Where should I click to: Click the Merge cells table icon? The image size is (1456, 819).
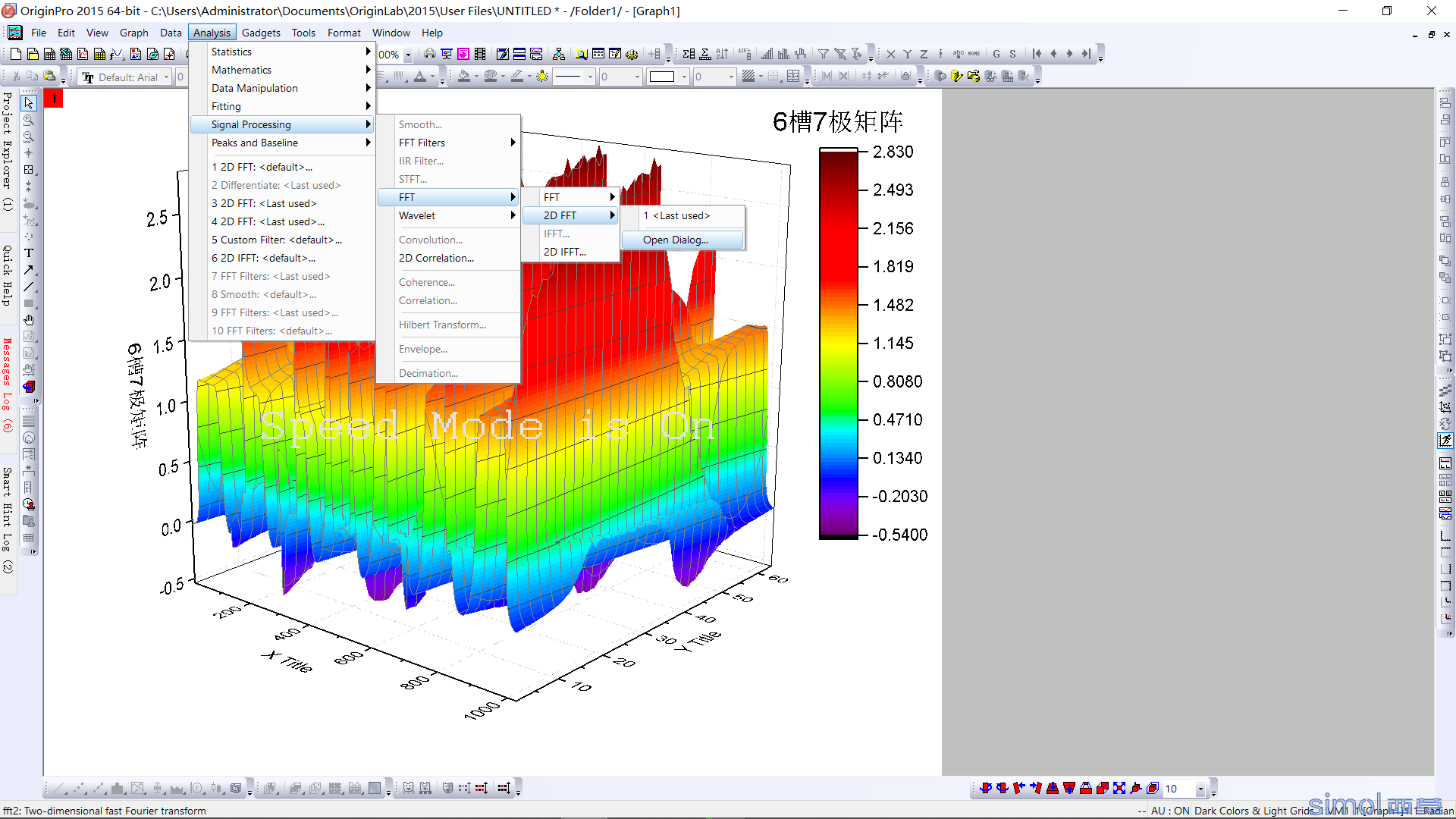pyautogui.click(x=793, y=77)
